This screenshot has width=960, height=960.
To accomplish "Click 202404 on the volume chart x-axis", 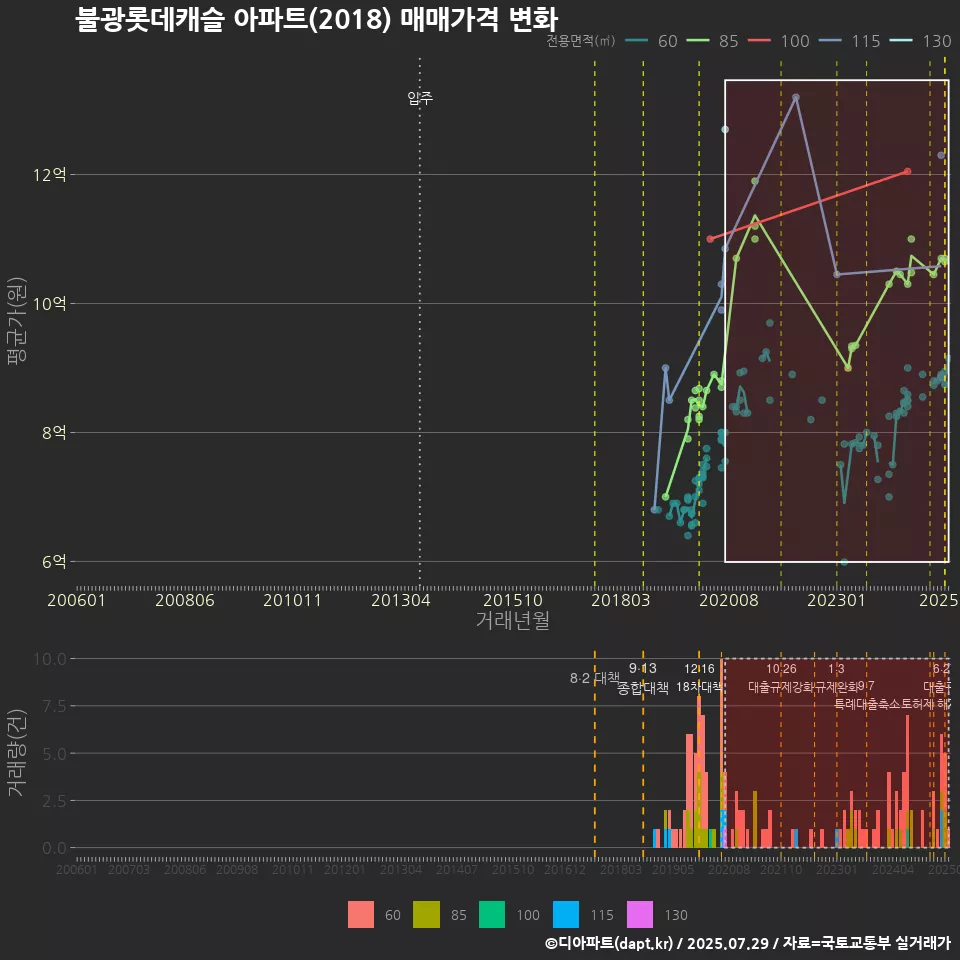I will (893, 869).
